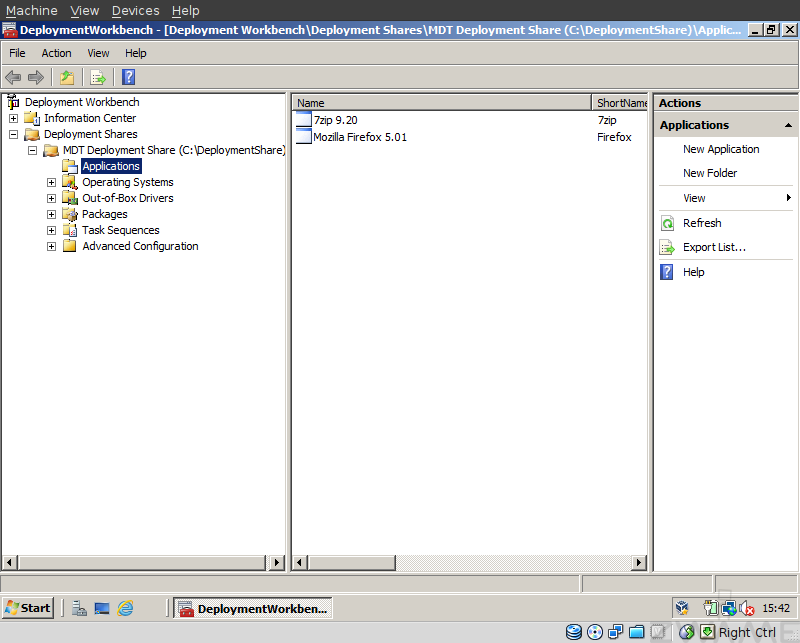Click DeploymentWorkbench taskbar button

(253, 608)
